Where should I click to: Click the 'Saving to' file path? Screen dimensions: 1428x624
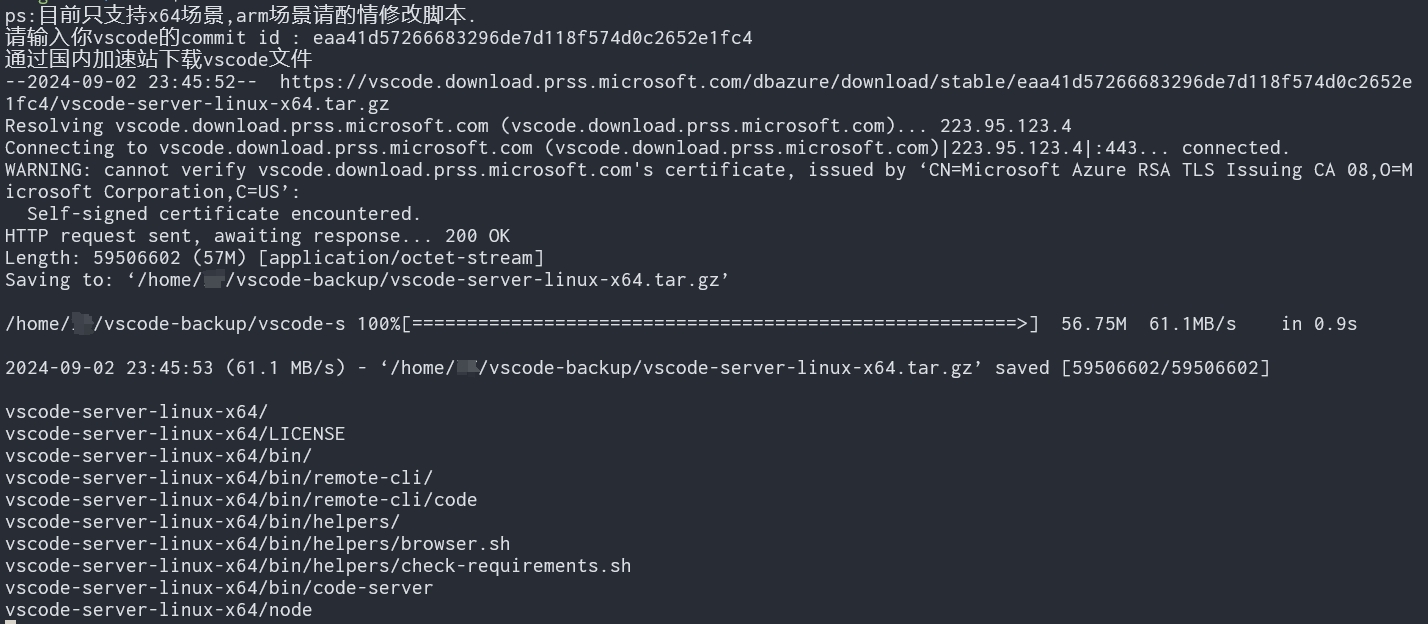pyautogui.click(x=427, y=280)
